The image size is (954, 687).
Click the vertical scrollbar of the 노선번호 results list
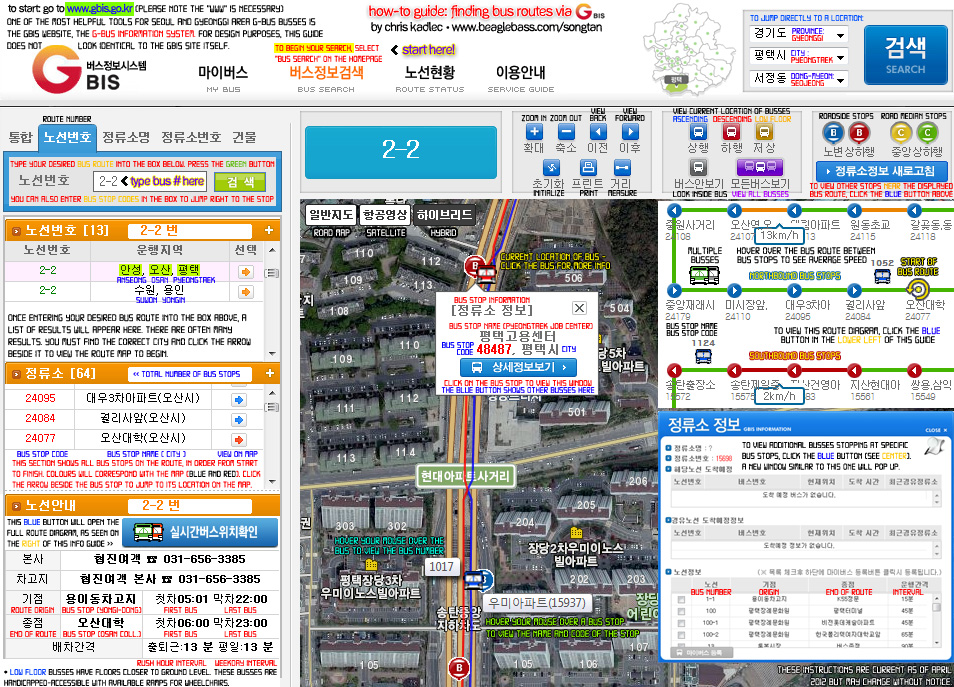tap(272, 300)
